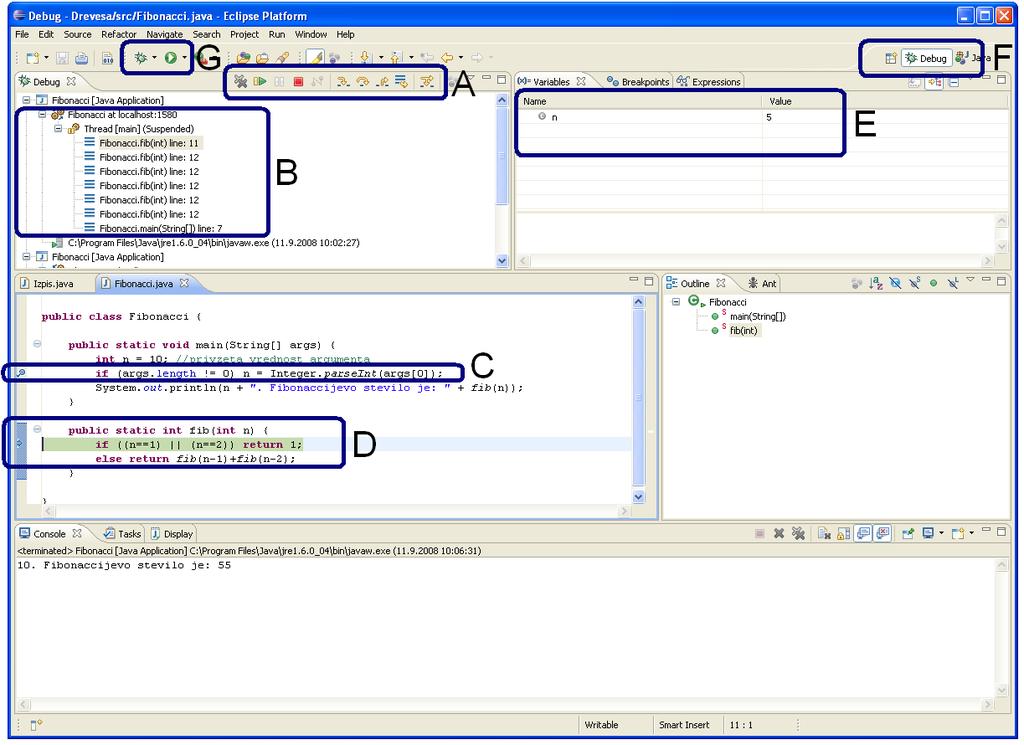Open the Open Console dropdown arrow
The height and width of the screenshot is (745, 1024).
pos(972,533)
